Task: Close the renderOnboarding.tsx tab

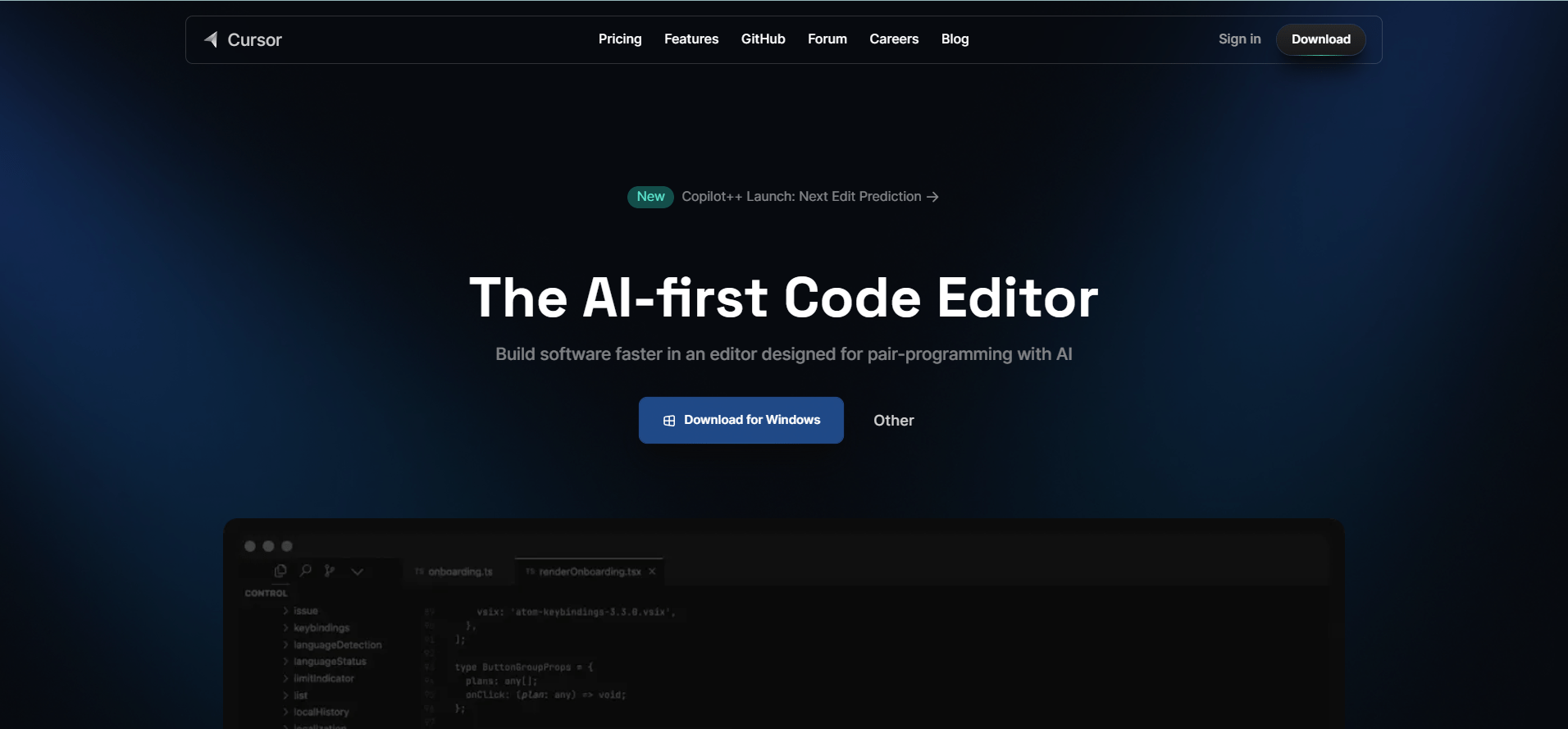Action: [x=652, y=572]
